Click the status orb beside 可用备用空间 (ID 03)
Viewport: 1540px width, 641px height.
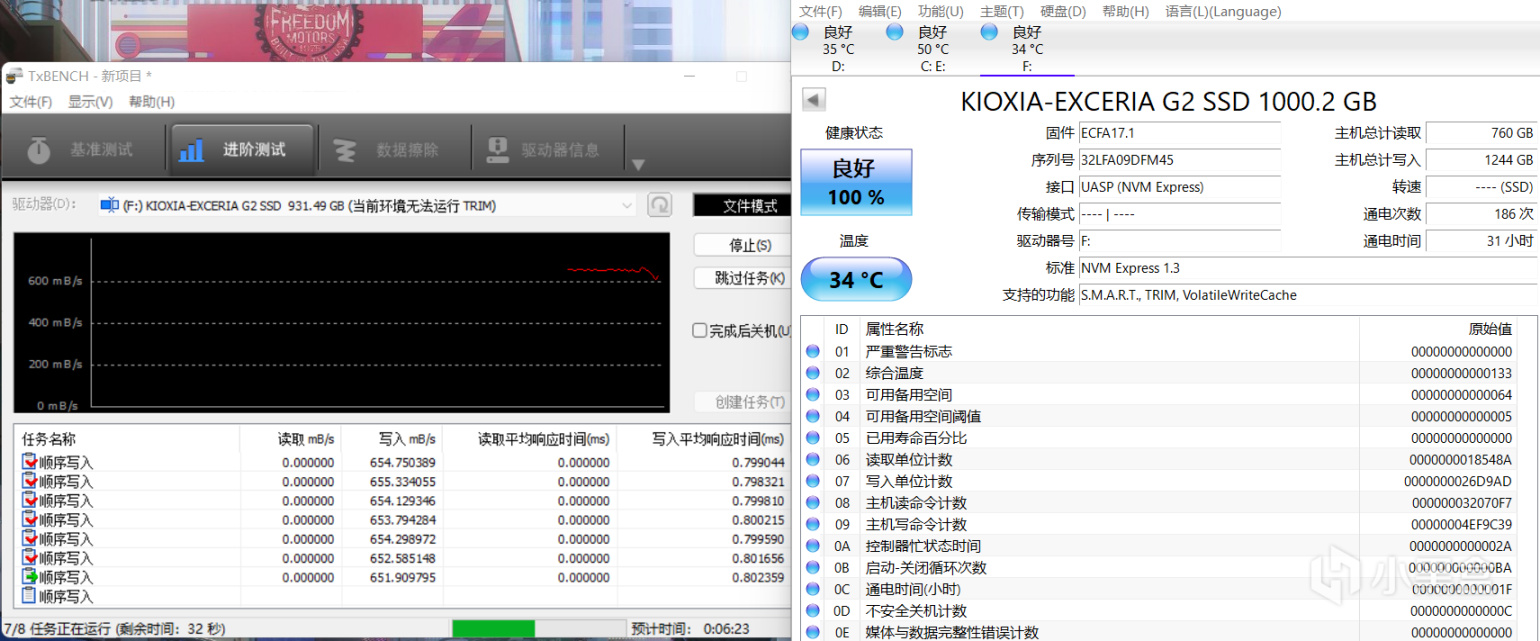(x=813, y=395)
